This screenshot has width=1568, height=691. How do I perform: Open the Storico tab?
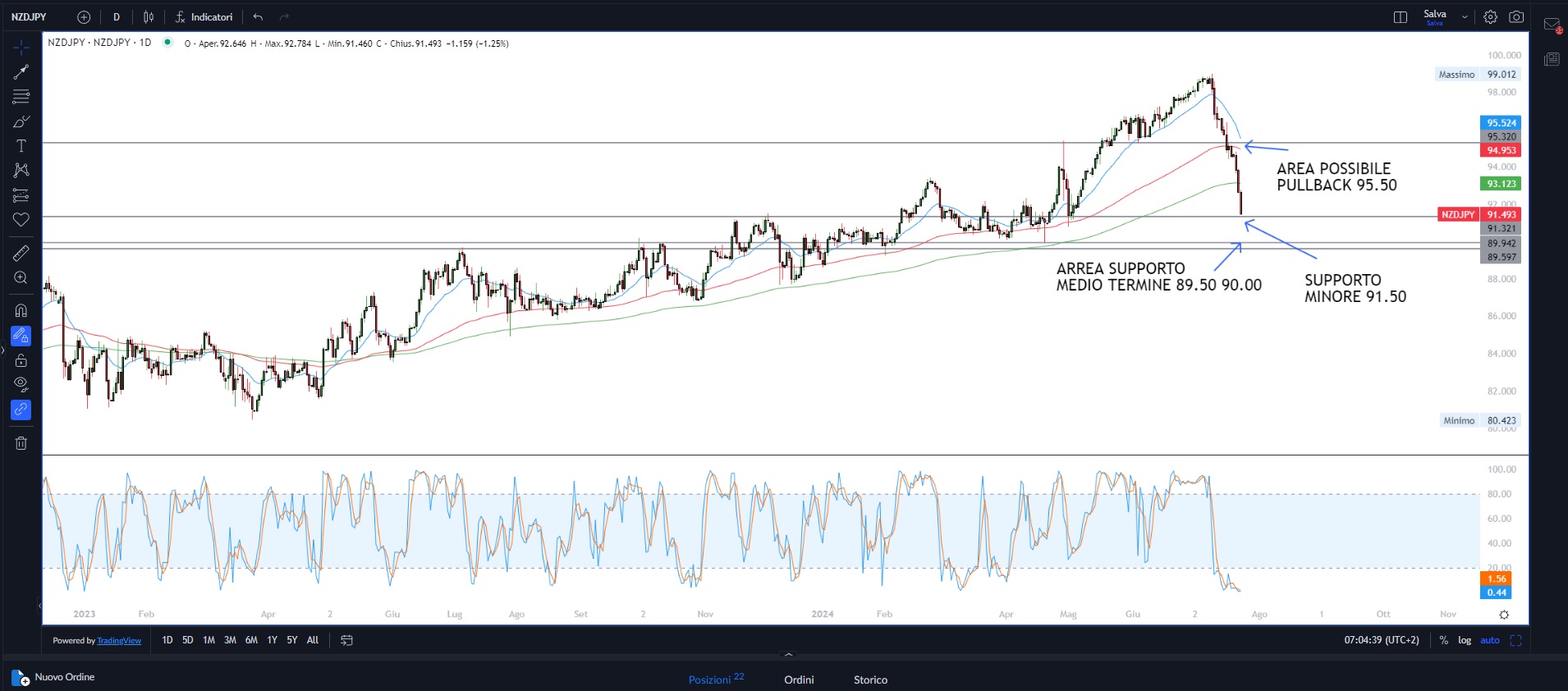[x=870, y=680]
